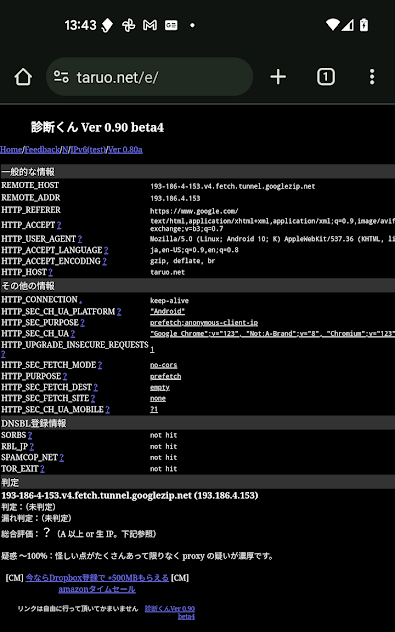Viewport: 395px width, 632px height.
Task: Click the prefetch;anonymous-client-ip value
Action: click(x=204, y=323)
